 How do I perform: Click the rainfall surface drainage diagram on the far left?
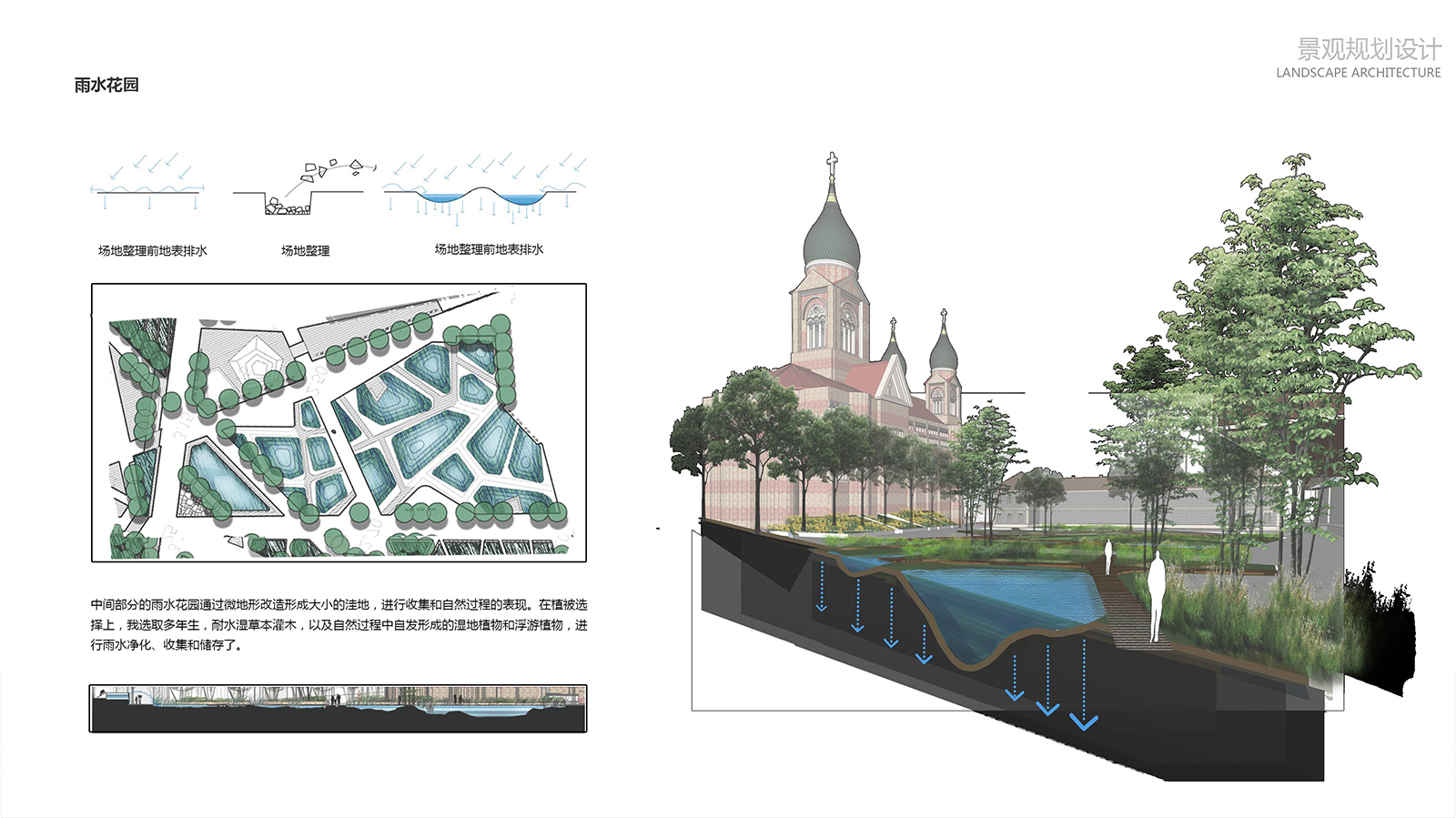tap(147, 182)
